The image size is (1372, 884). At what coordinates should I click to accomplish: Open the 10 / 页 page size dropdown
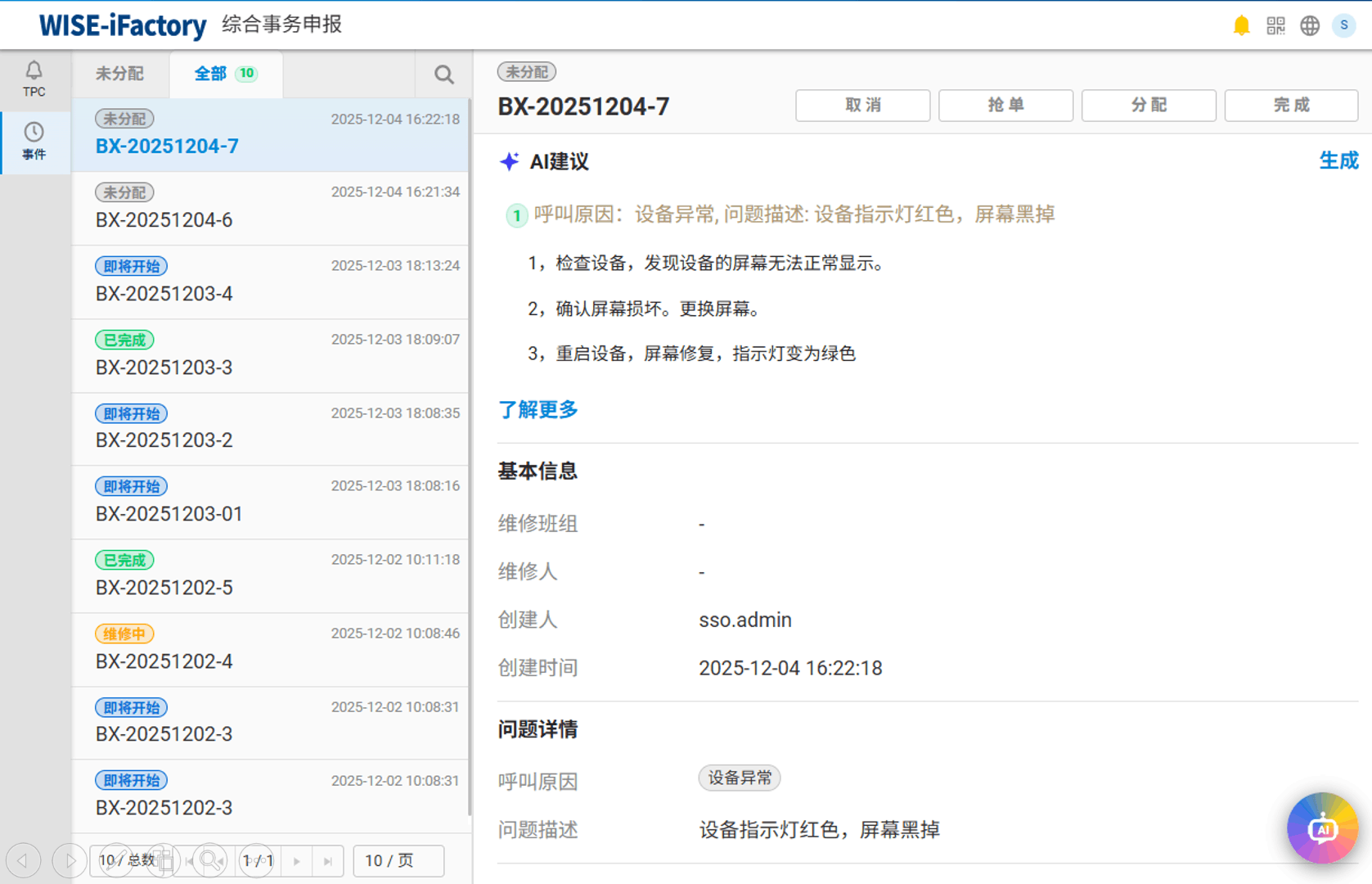398,861
